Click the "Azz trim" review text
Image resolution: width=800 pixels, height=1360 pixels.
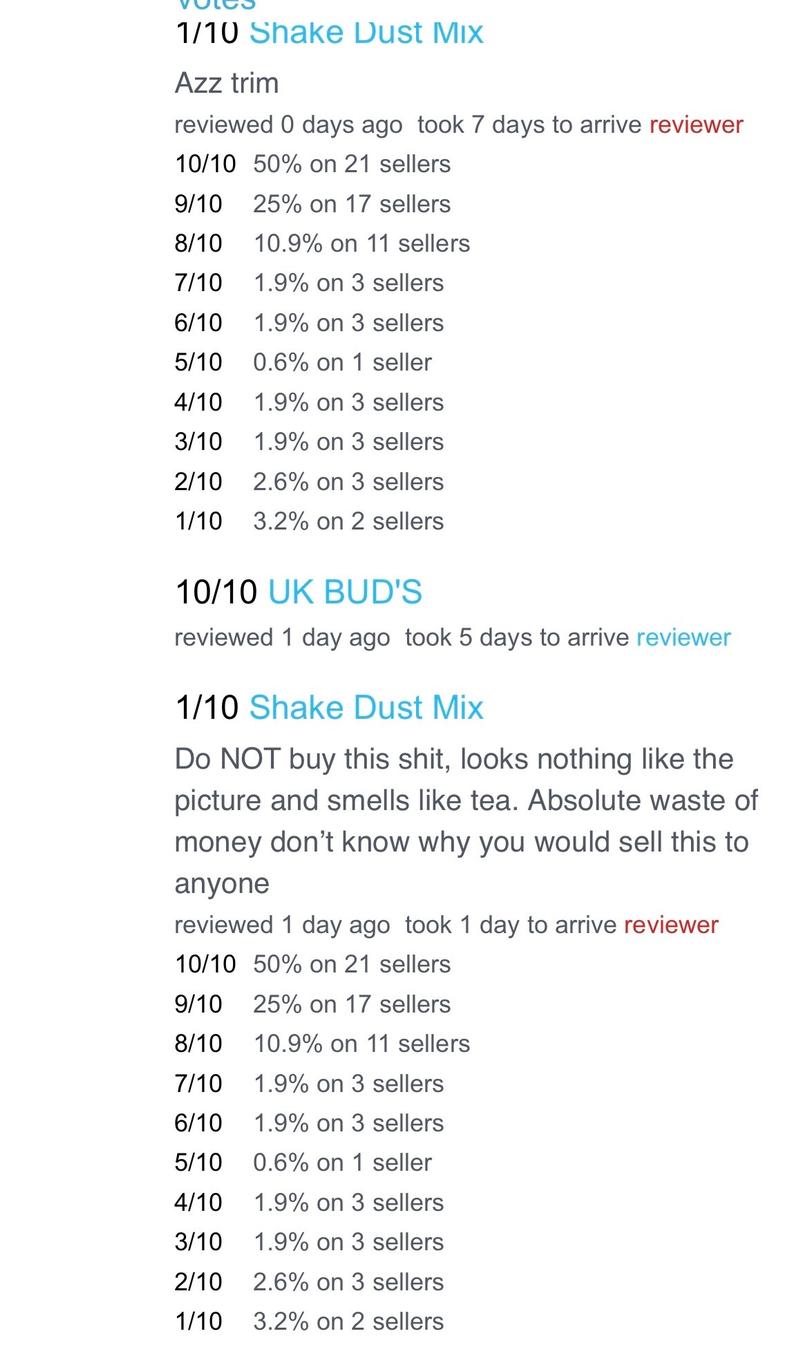226,83
